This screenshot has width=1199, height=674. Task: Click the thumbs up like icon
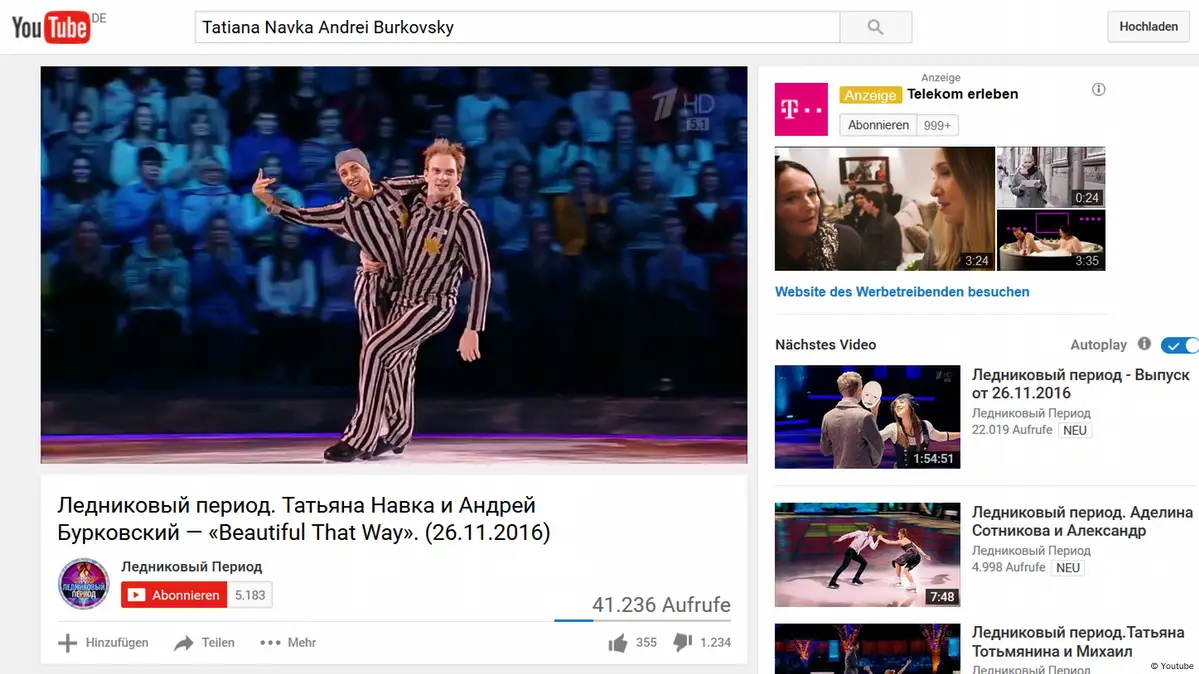pyautogui.click(x=618, y=643)
